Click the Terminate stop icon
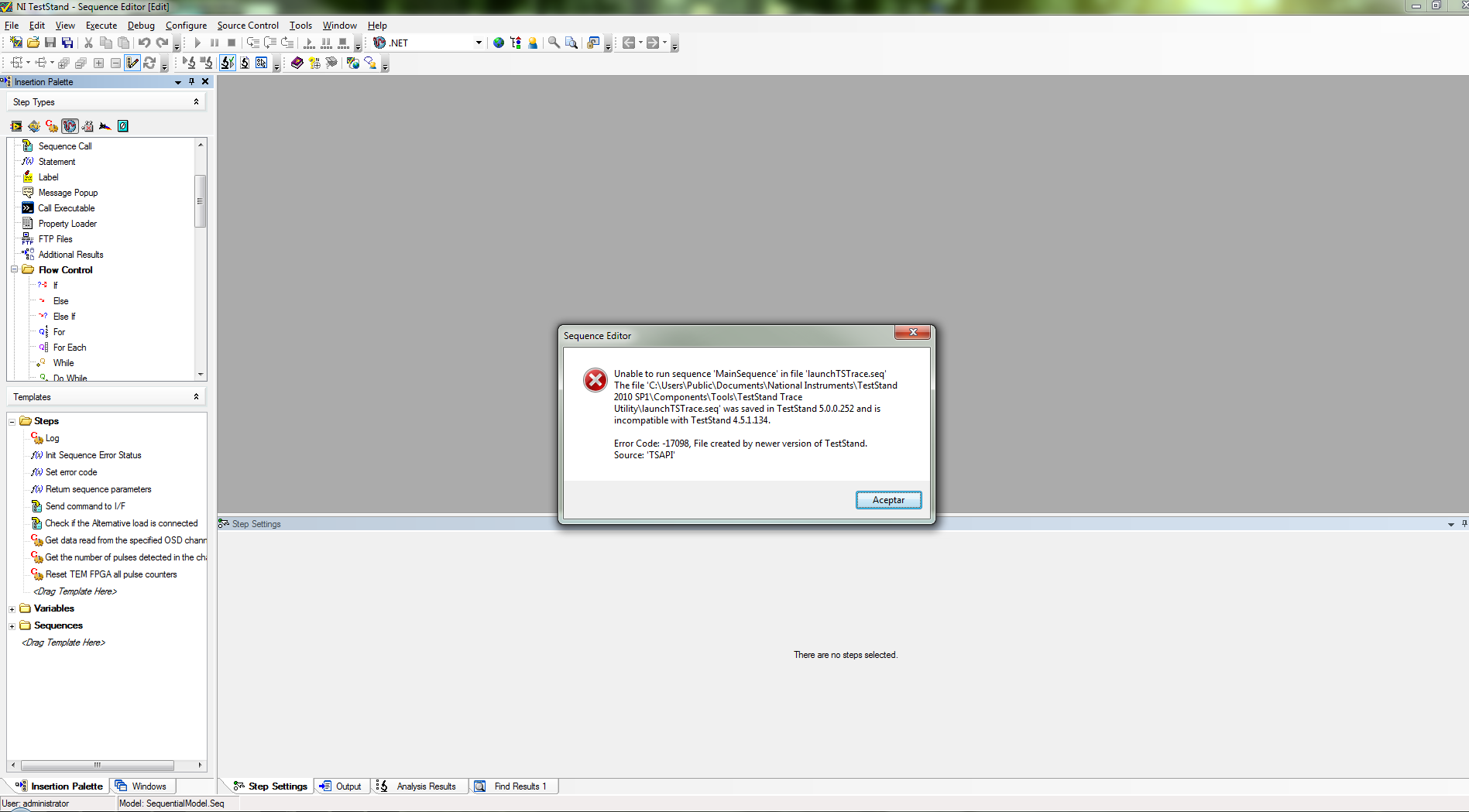The height and width of the screenshot is (812, 1469). point(232,43)
